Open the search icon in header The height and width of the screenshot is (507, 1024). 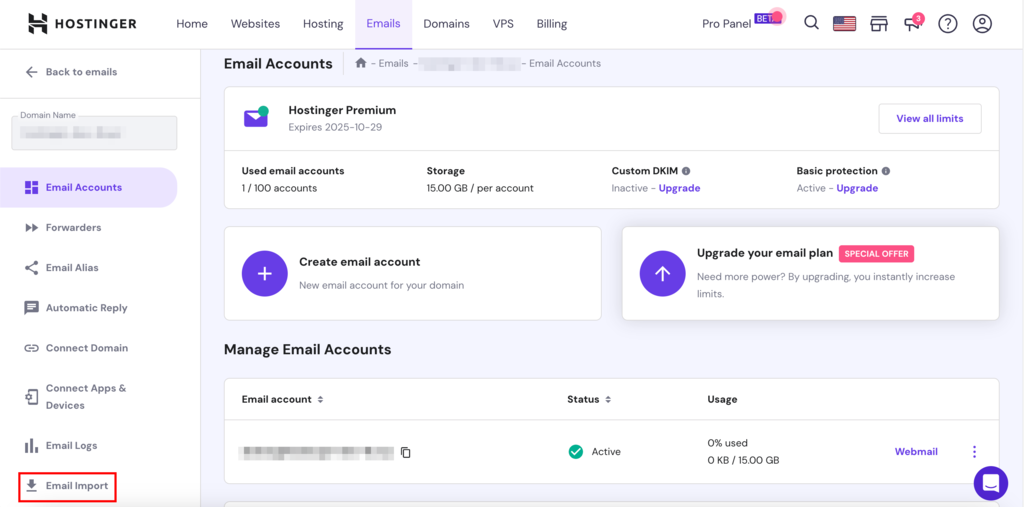(x=811, y=23)
